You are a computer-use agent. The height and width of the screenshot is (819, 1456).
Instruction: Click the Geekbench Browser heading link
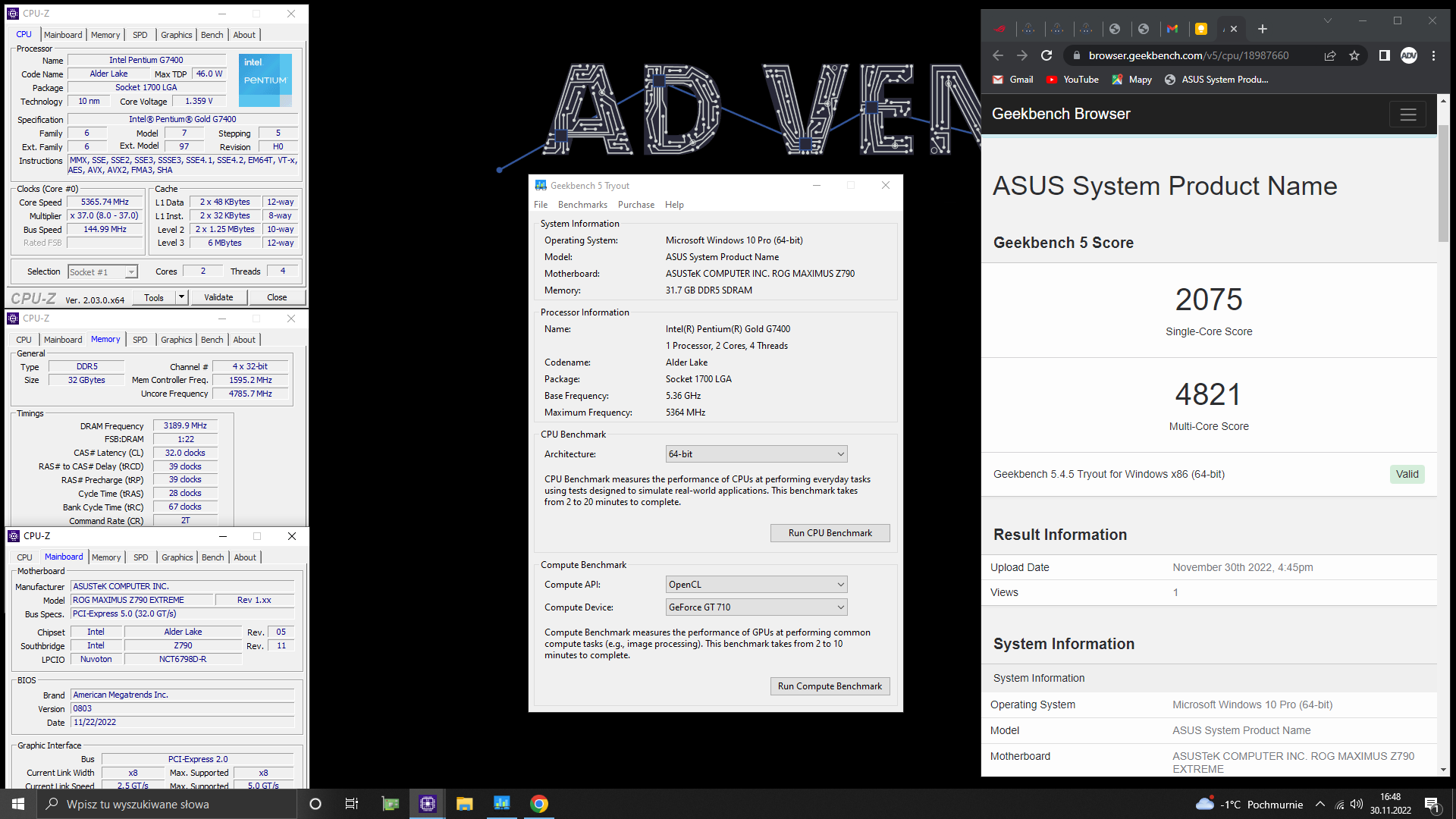pos(1061,114)
